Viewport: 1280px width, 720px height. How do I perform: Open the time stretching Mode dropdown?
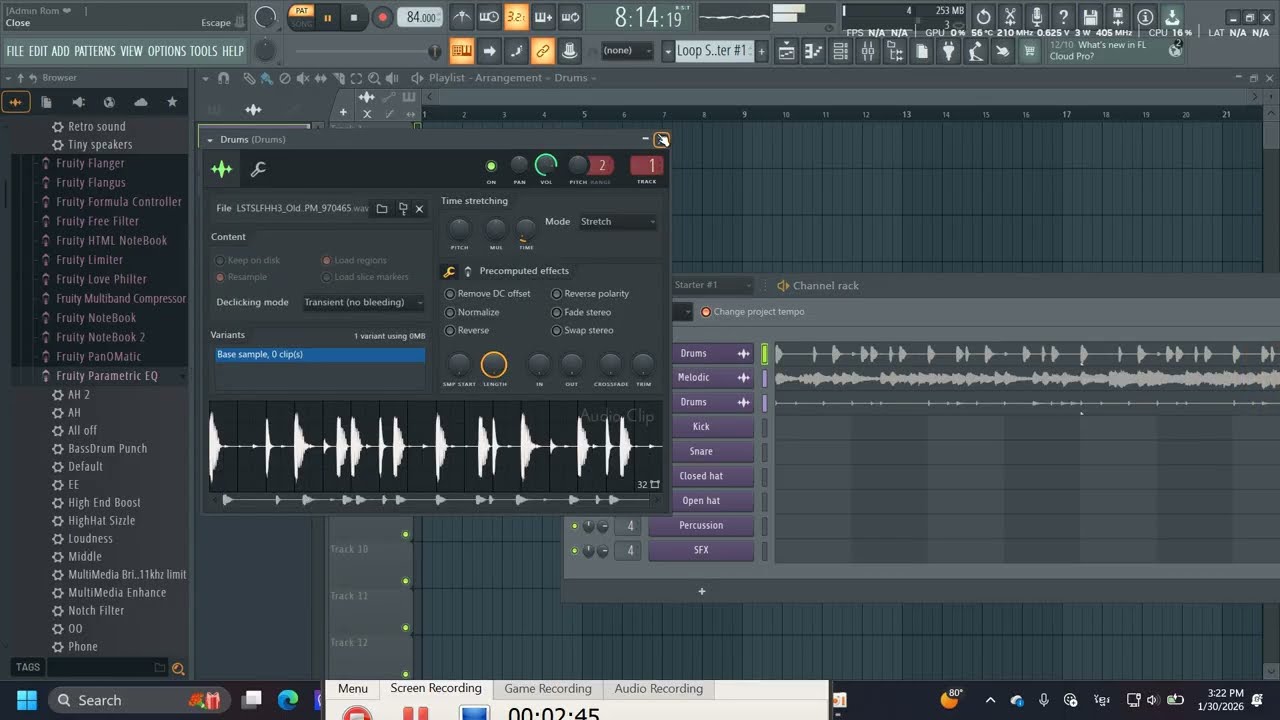pyautogui.click(x=617, y=222)
